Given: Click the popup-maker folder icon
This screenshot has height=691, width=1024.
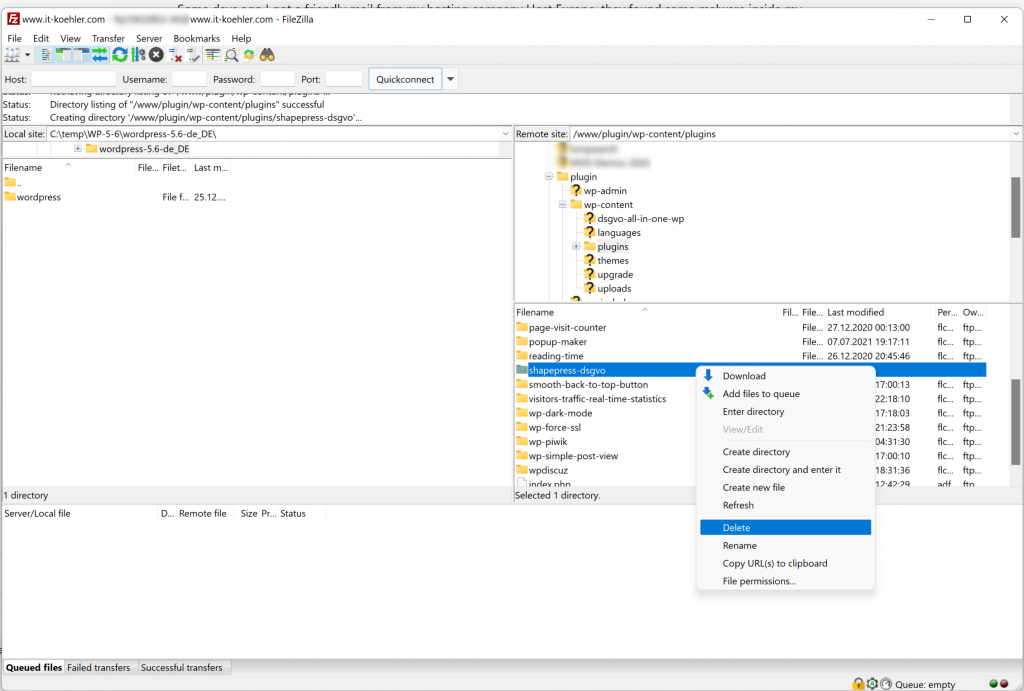Looking at the screenshot, I should click(x=521, y=341).
